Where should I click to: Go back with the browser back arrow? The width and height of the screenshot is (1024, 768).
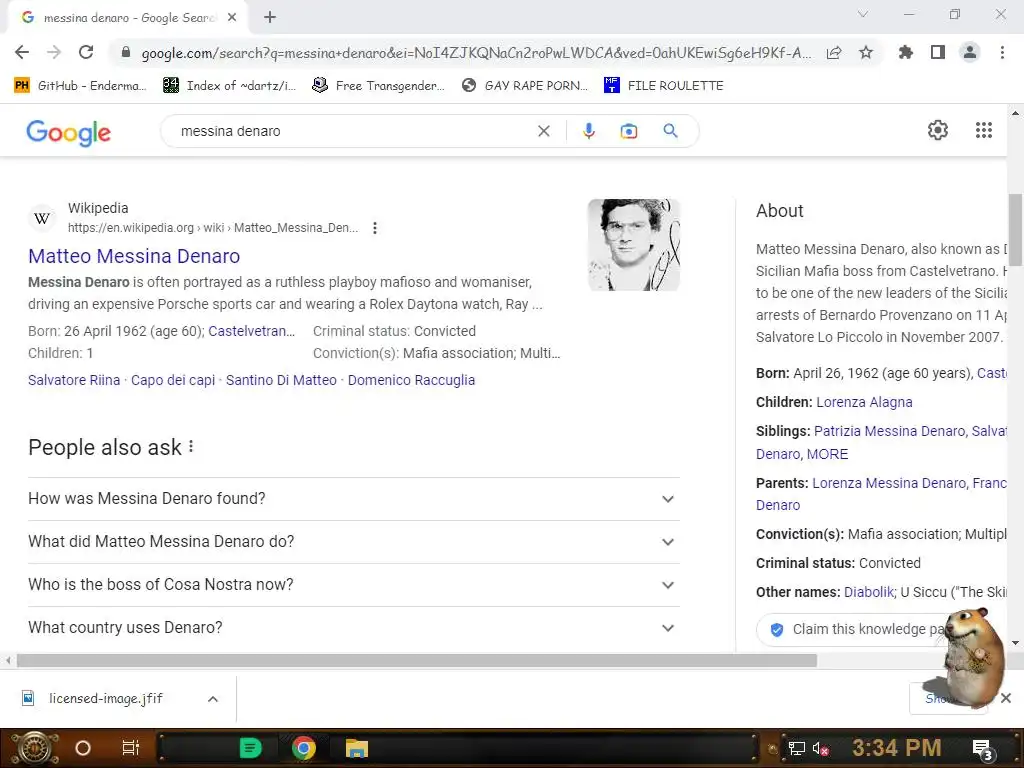tap(22, 52)
